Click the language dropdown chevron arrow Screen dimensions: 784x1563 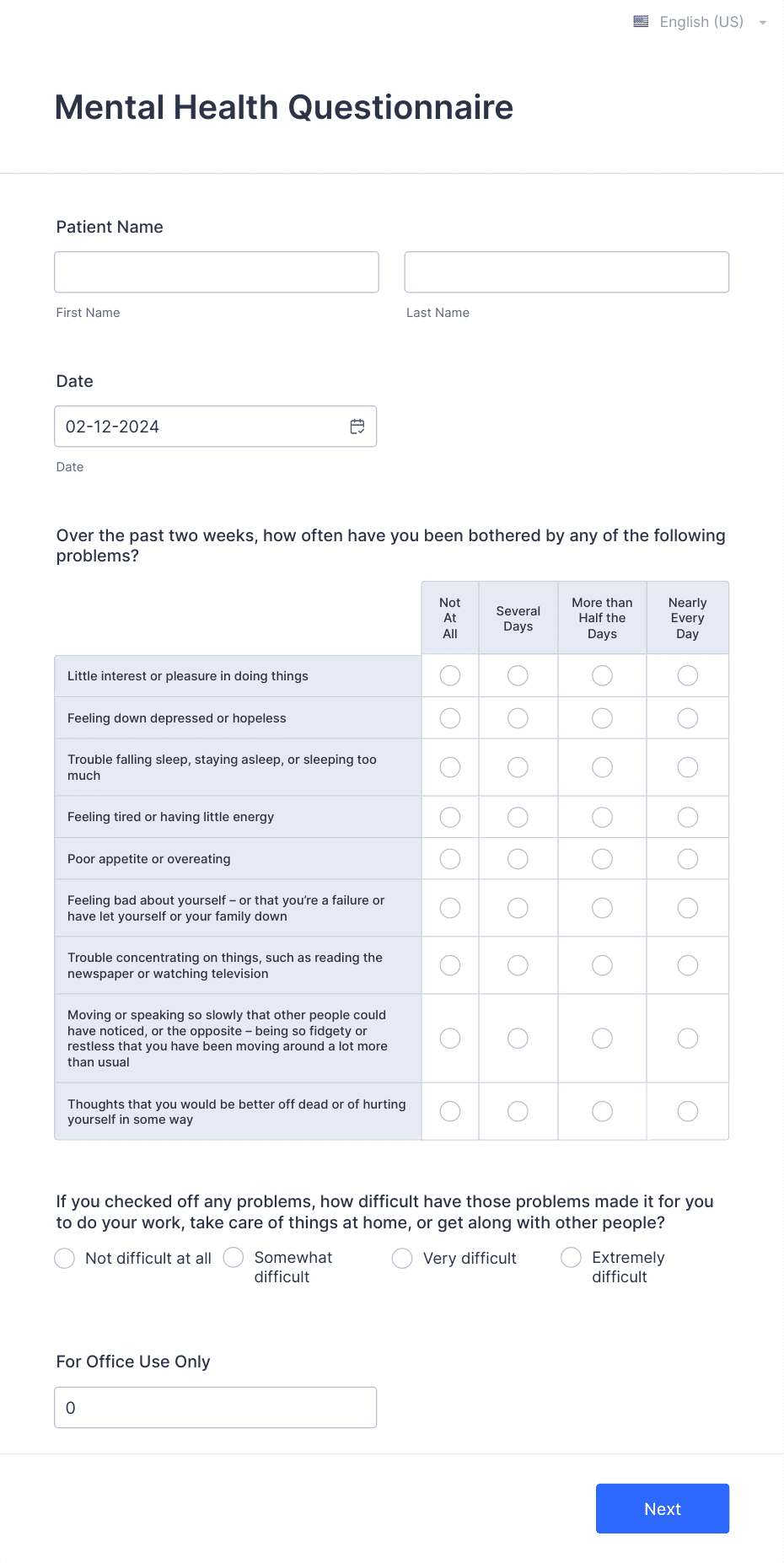762,23
